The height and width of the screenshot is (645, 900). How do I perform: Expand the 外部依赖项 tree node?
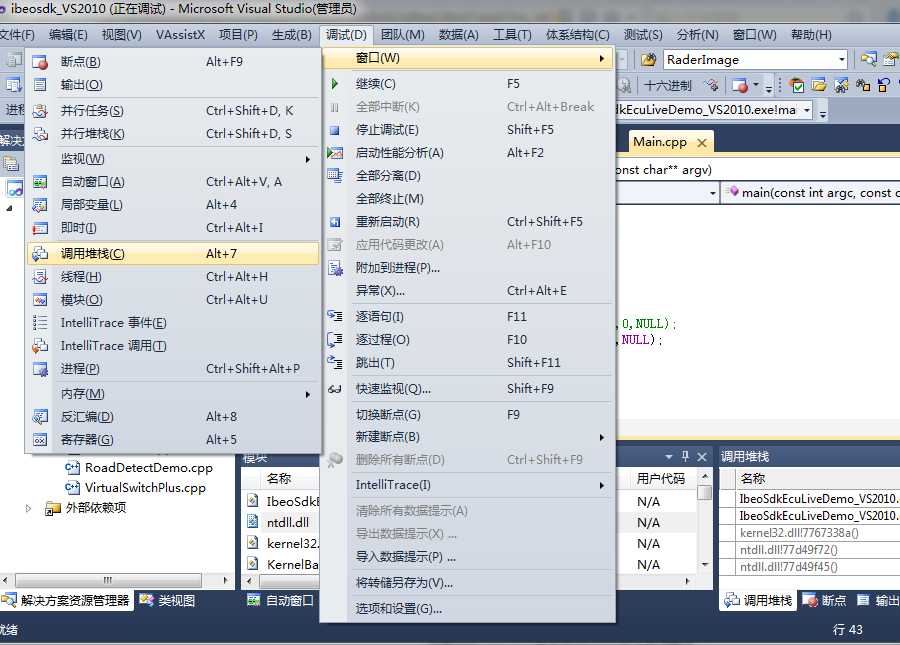click(28, 508)
